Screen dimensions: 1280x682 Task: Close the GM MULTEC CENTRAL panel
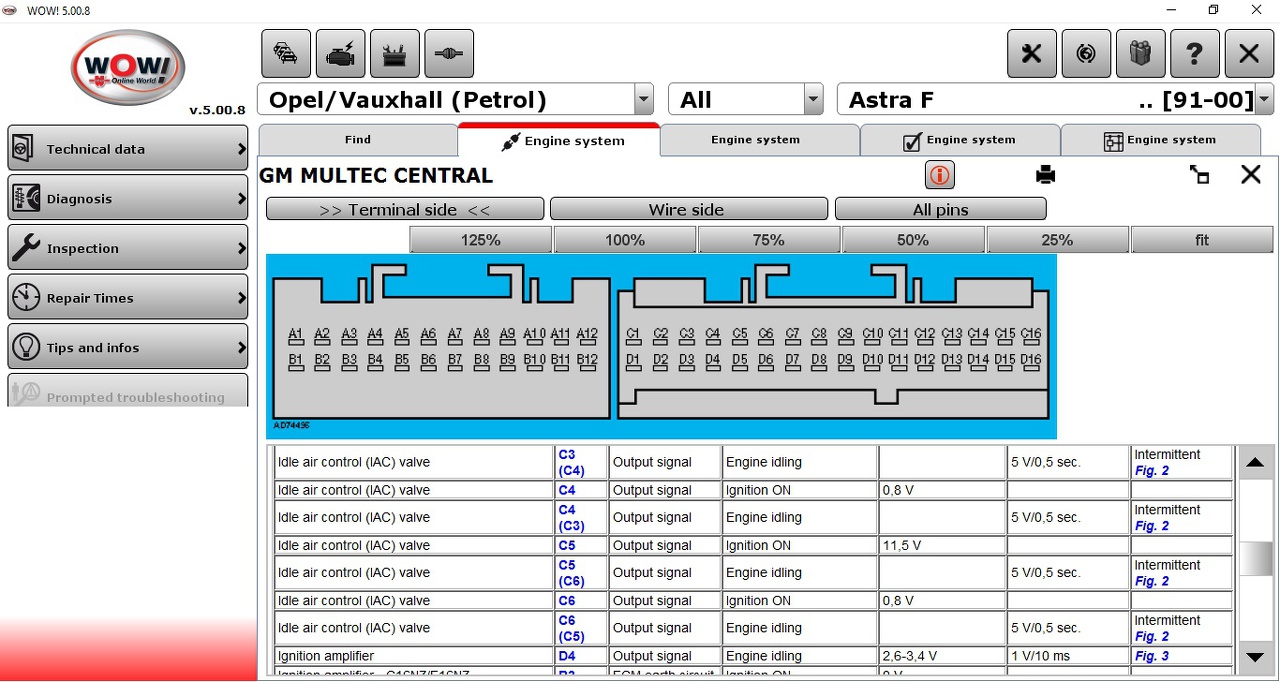pyautogui.click(x=1251, y=175)
